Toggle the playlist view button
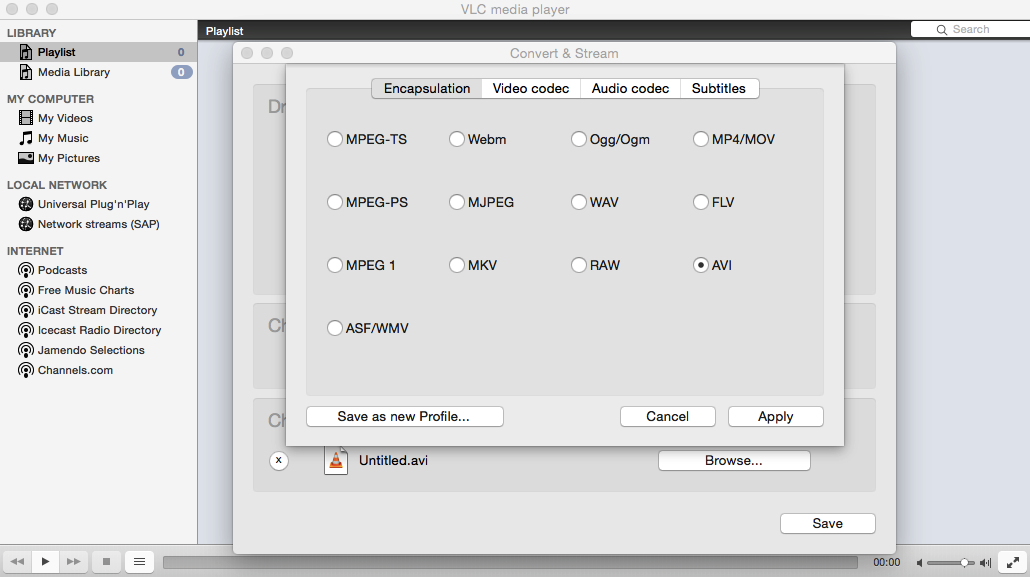1030x577 pixels. (139, 562)
